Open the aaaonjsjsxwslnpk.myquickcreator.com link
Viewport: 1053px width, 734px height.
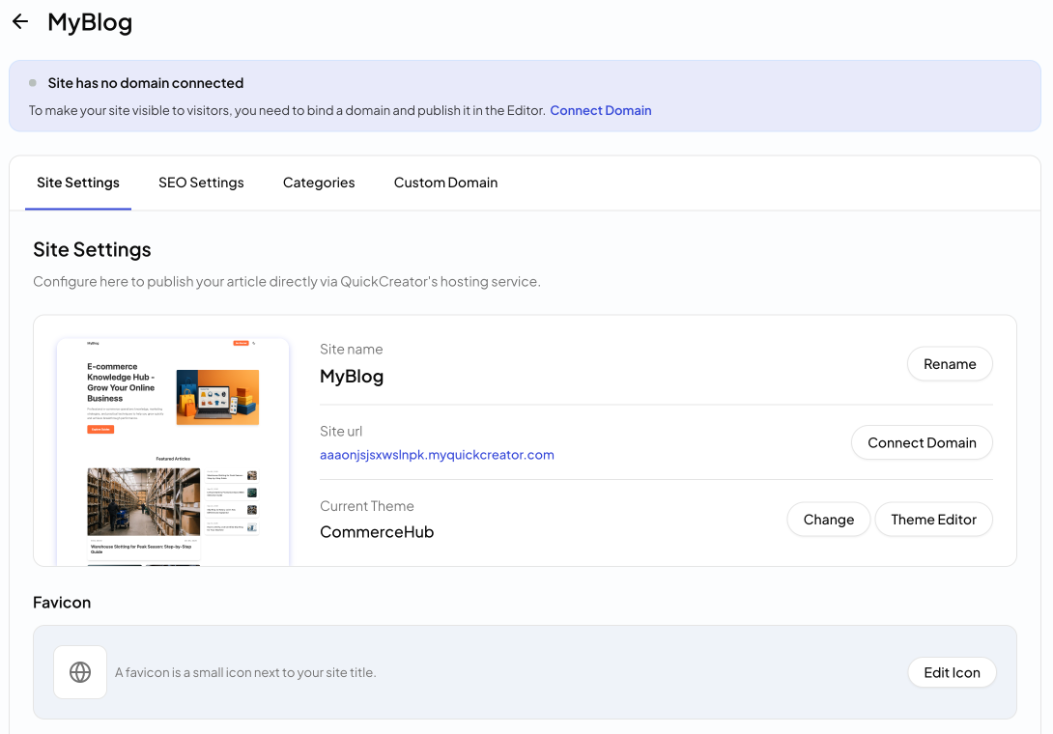click(437, 455)
